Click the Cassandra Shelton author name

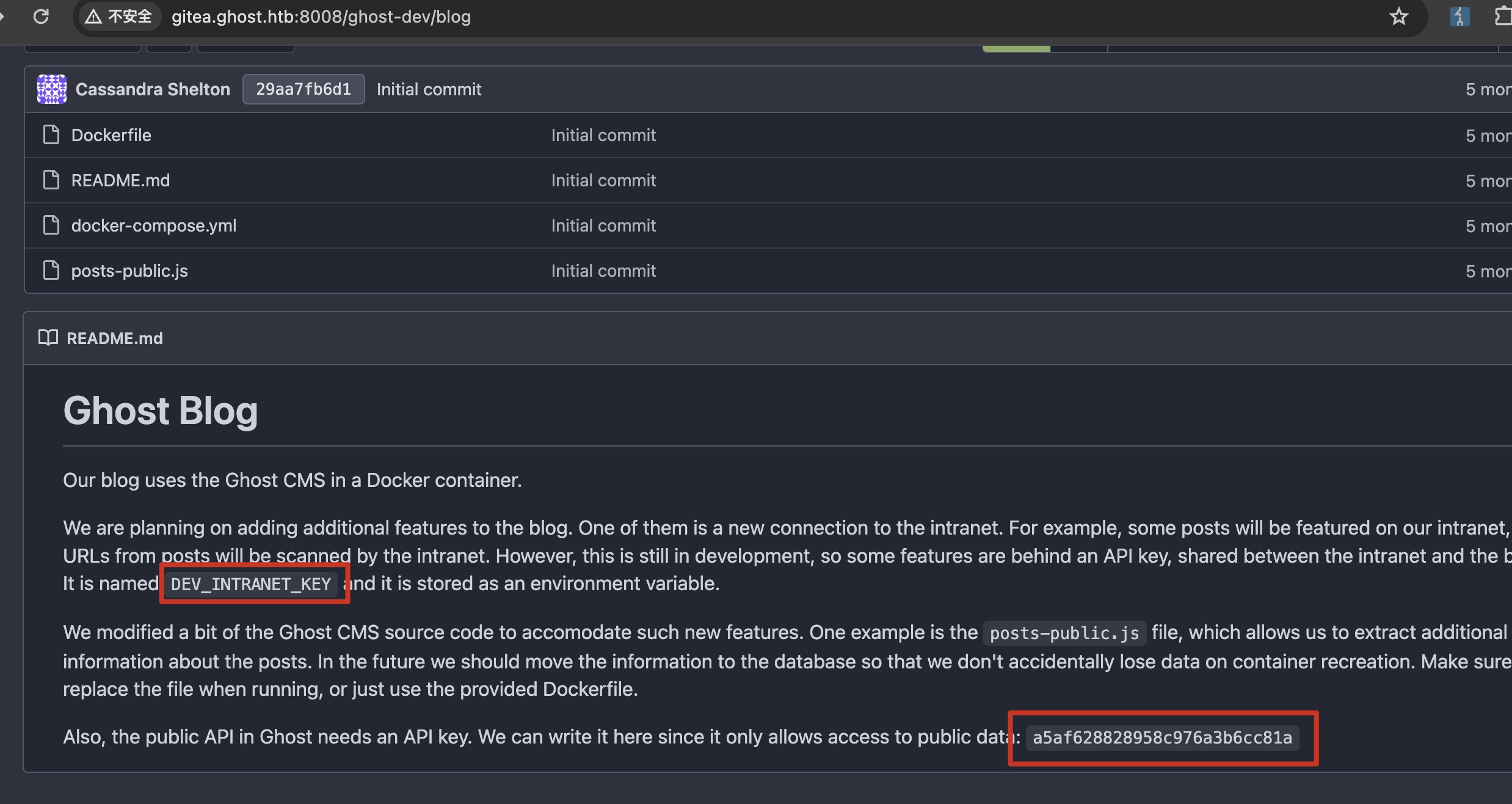153,89
